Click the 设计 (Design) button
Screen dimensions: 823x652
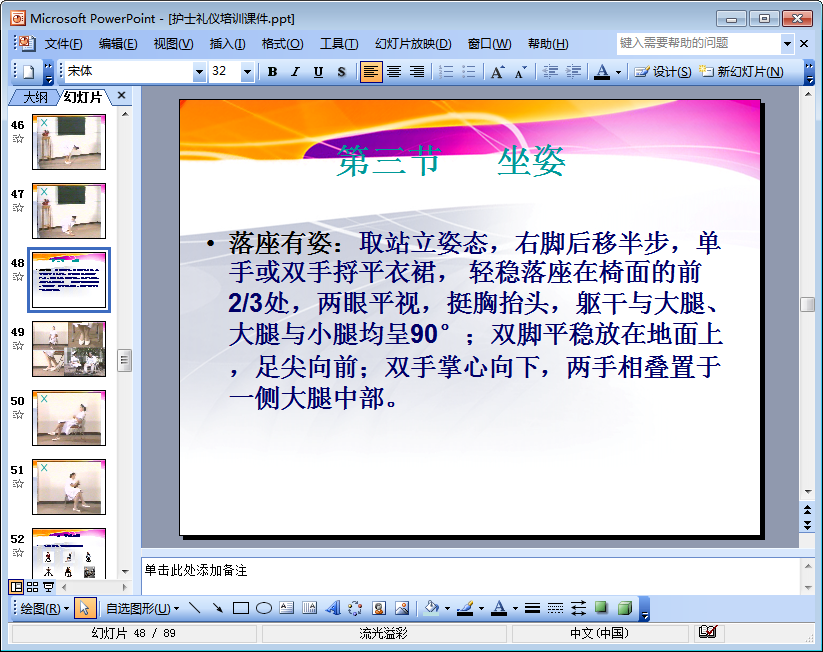(664, 72)
